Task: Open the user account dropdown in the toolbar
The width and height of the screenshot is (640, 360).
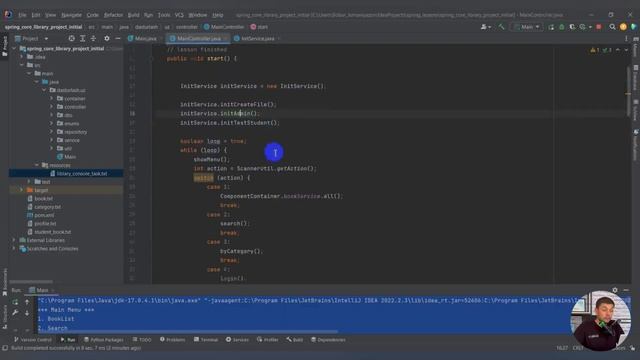Action: coord(486,27)
